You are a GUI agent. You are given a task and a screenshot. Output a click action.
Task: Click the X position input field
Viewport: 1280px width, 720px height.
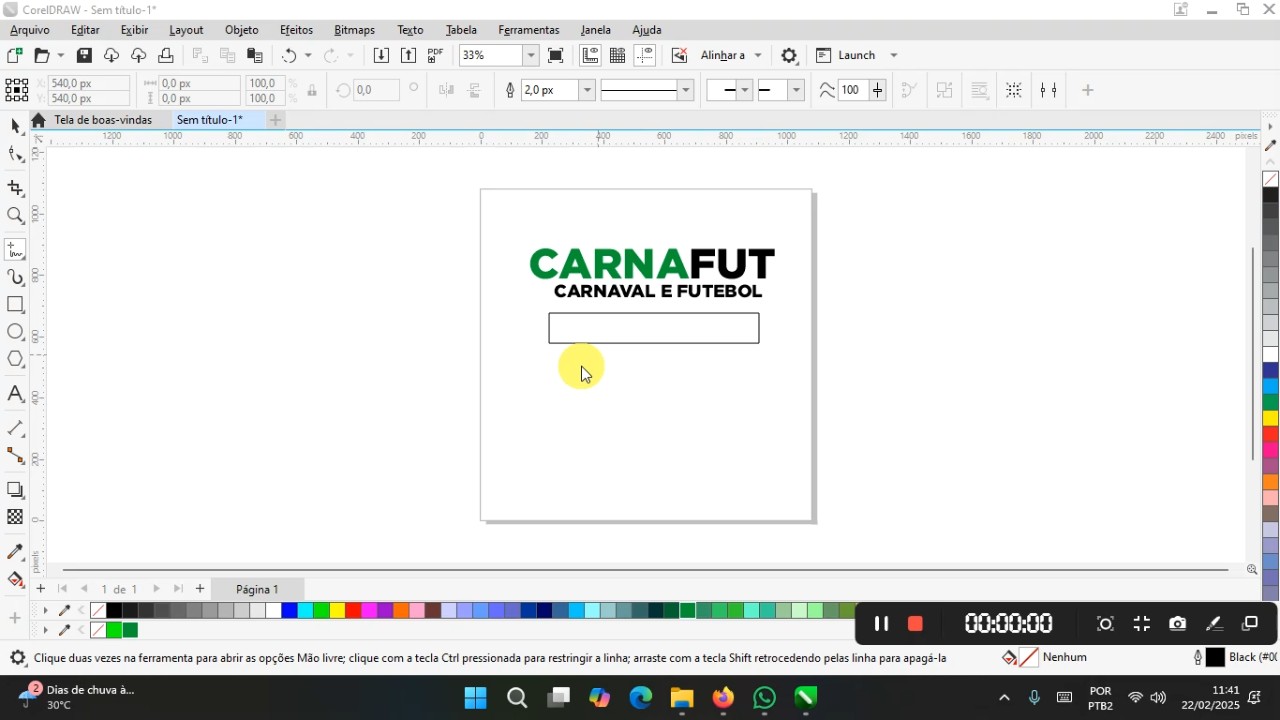87,84
